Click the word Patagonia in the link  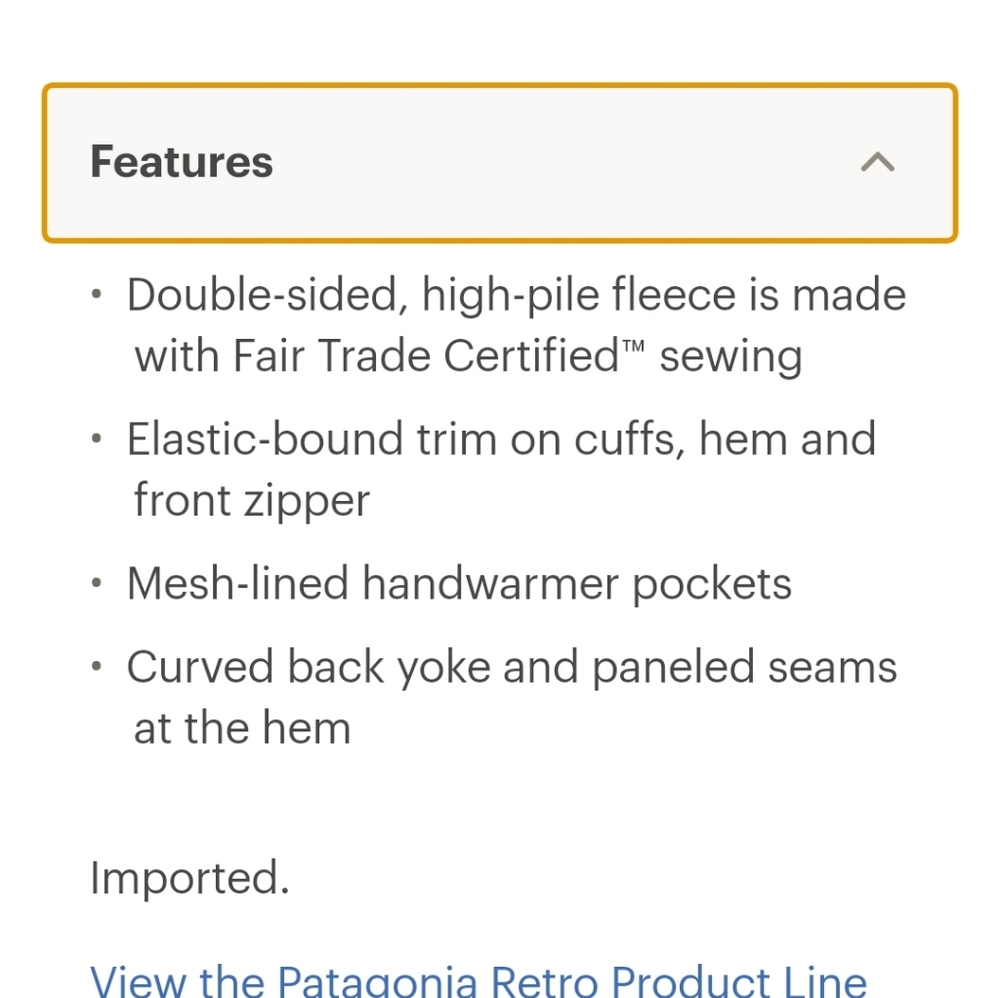pos(377,980)
